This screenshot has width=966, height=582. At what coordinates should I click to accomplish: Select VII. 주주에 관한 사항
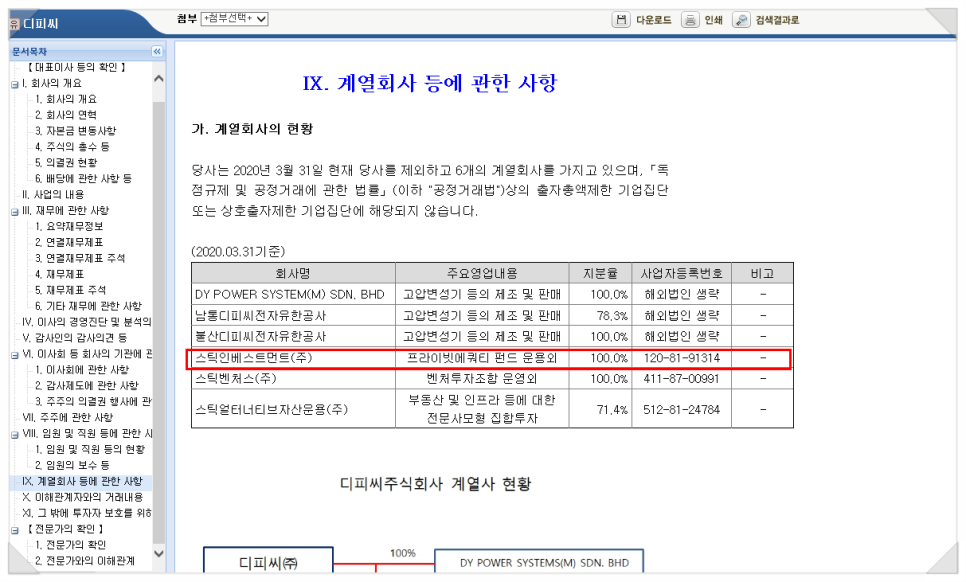coord(68,418)
